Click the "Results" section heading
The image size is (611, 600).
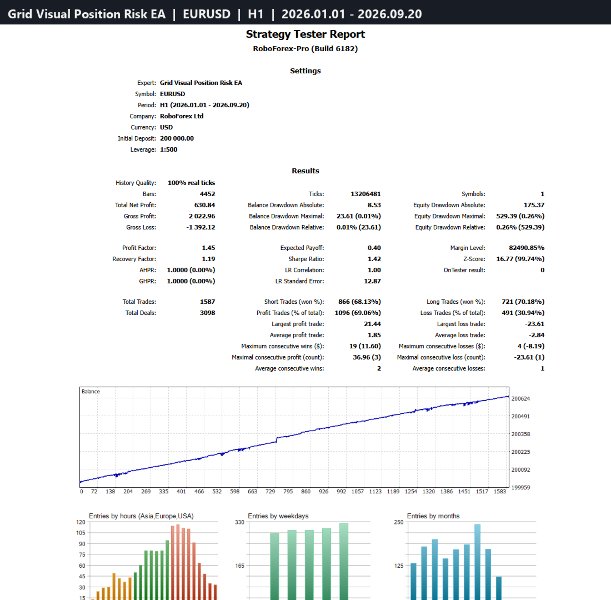click(x=305, y=171)
